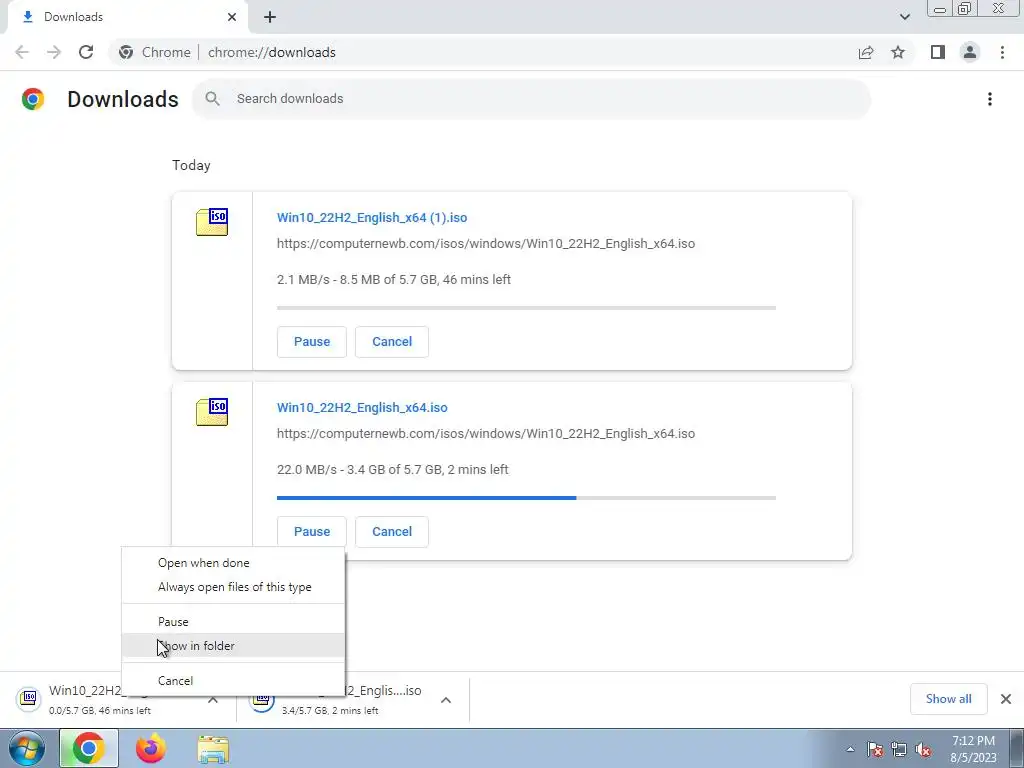Open the tab search chevron
This screenshot has width=1024, height=768.
[x=904, y=17]
